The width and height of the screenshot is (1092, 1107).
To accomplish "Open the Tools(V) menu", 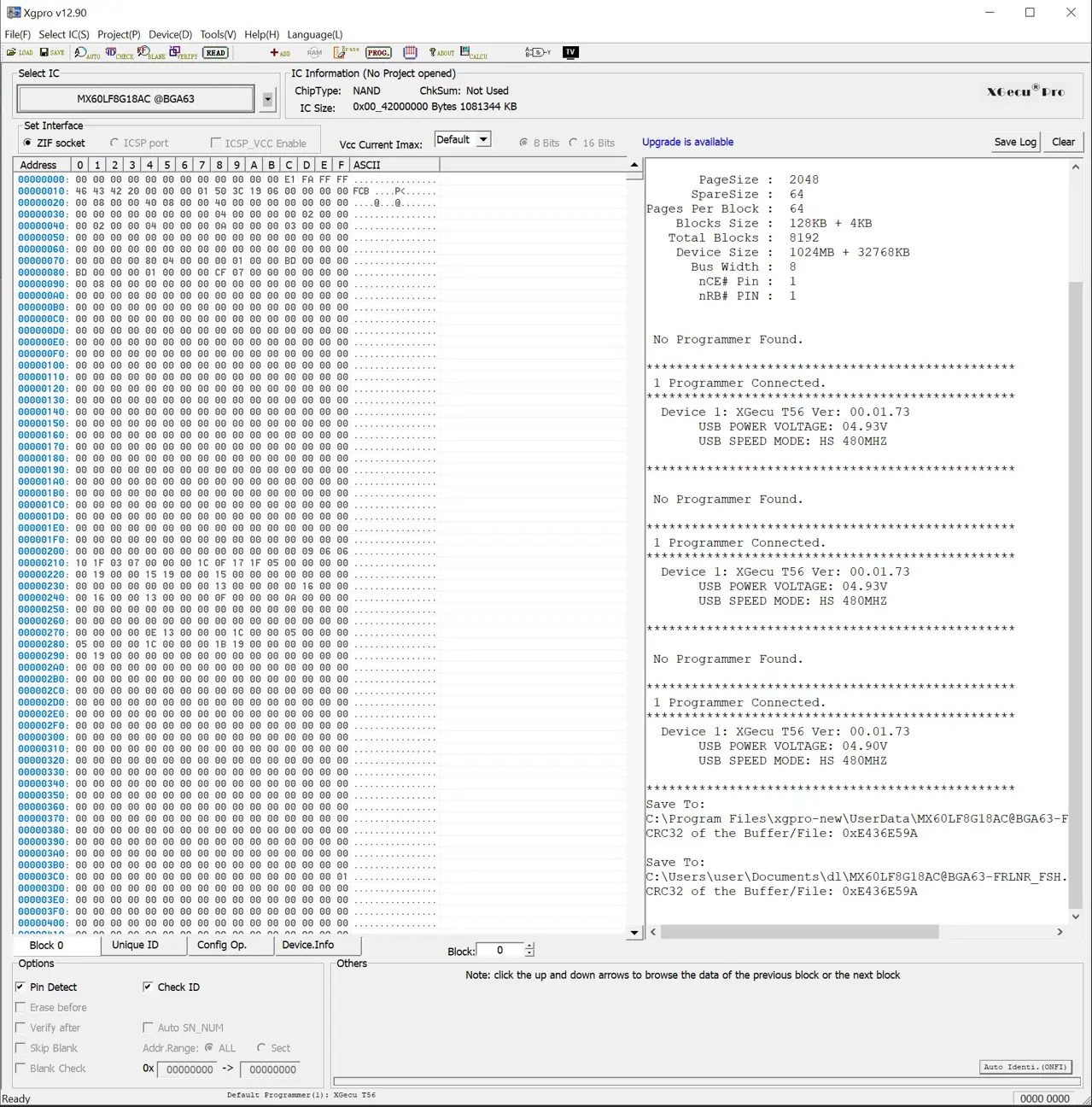I will coord(219,34).
